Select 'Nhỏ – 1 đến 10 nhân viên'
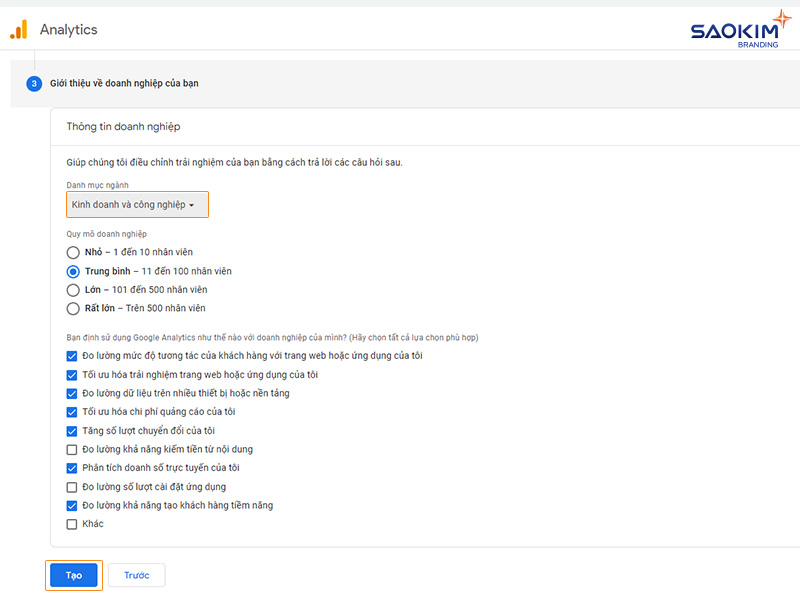 point(71,252)
